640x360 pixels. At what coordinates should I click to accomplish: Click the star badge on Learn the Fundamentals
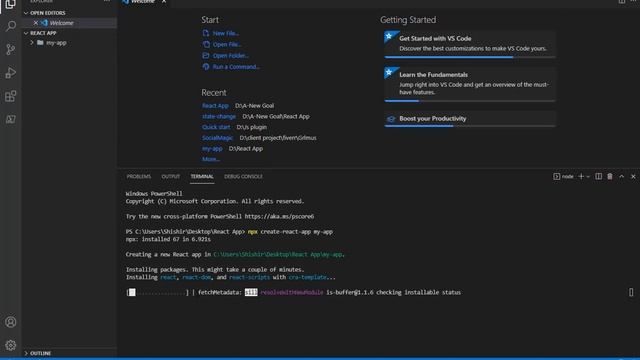click(x=389, y=72)
